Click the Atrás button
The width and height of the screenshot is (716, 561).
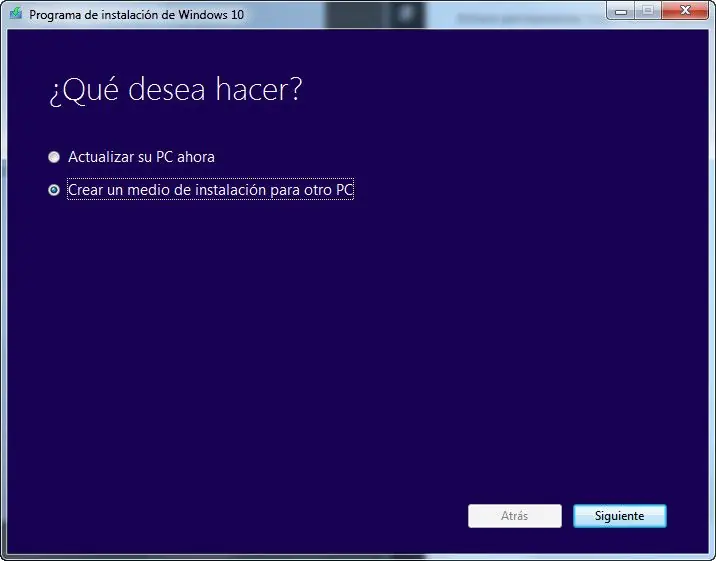[x=515, y=516]
